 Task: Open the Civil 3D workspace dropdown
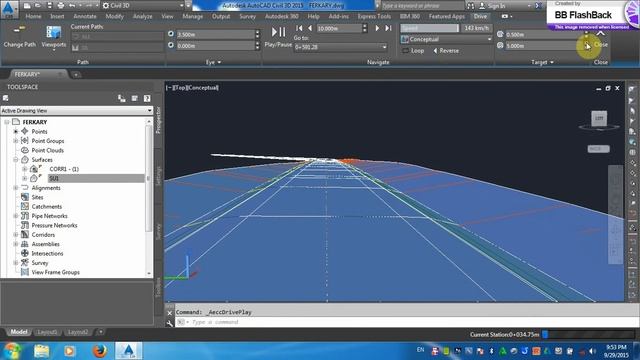(x=143, y=6)
